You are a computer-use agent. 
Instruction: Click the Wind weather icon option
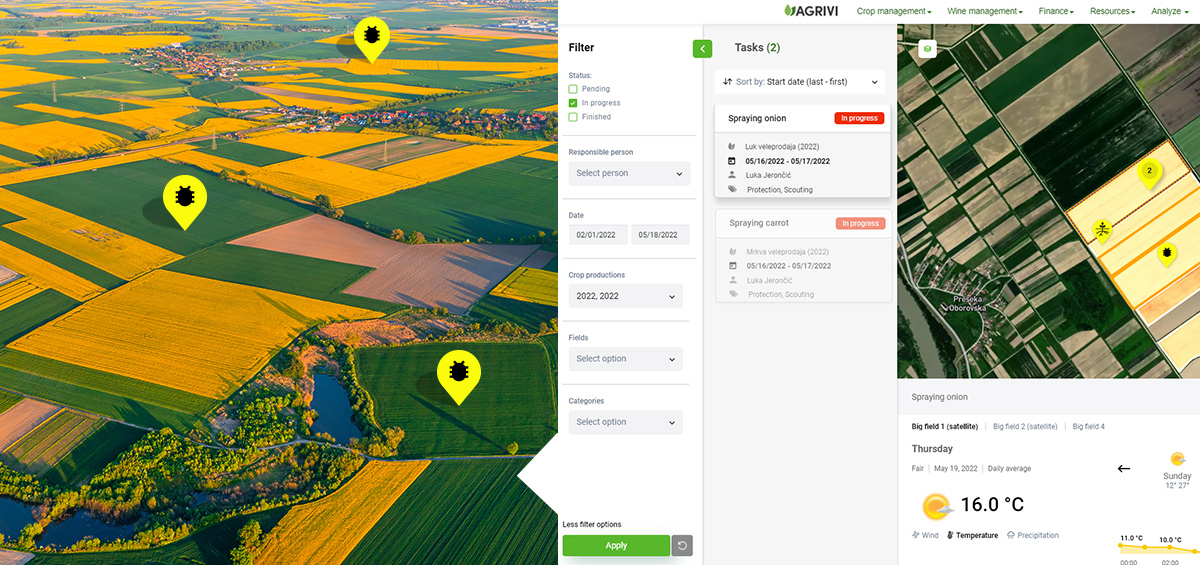click(925, 535)
